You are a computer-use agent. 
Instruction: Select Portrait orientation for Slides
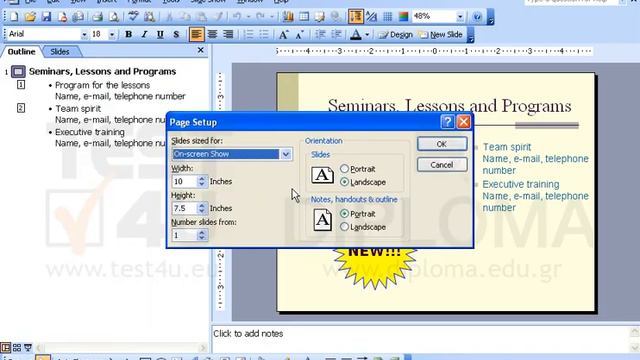[x=344, y=169]
